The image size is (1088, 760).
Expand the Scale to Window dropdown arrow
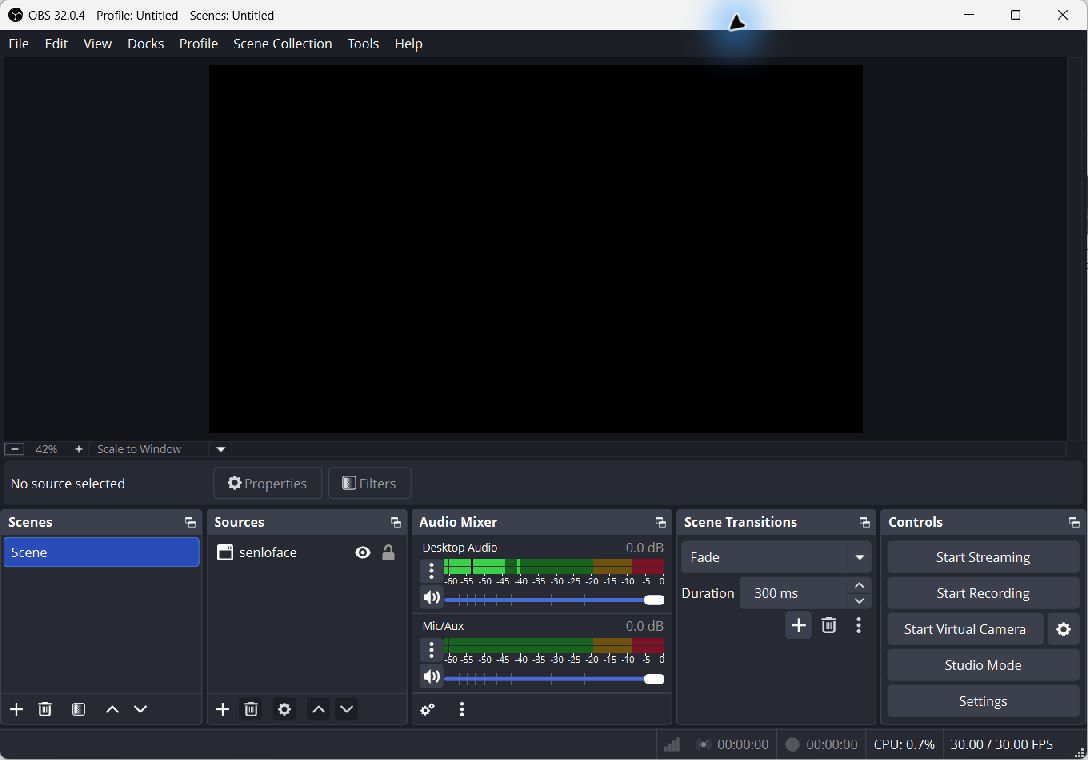tap(221, 450)
